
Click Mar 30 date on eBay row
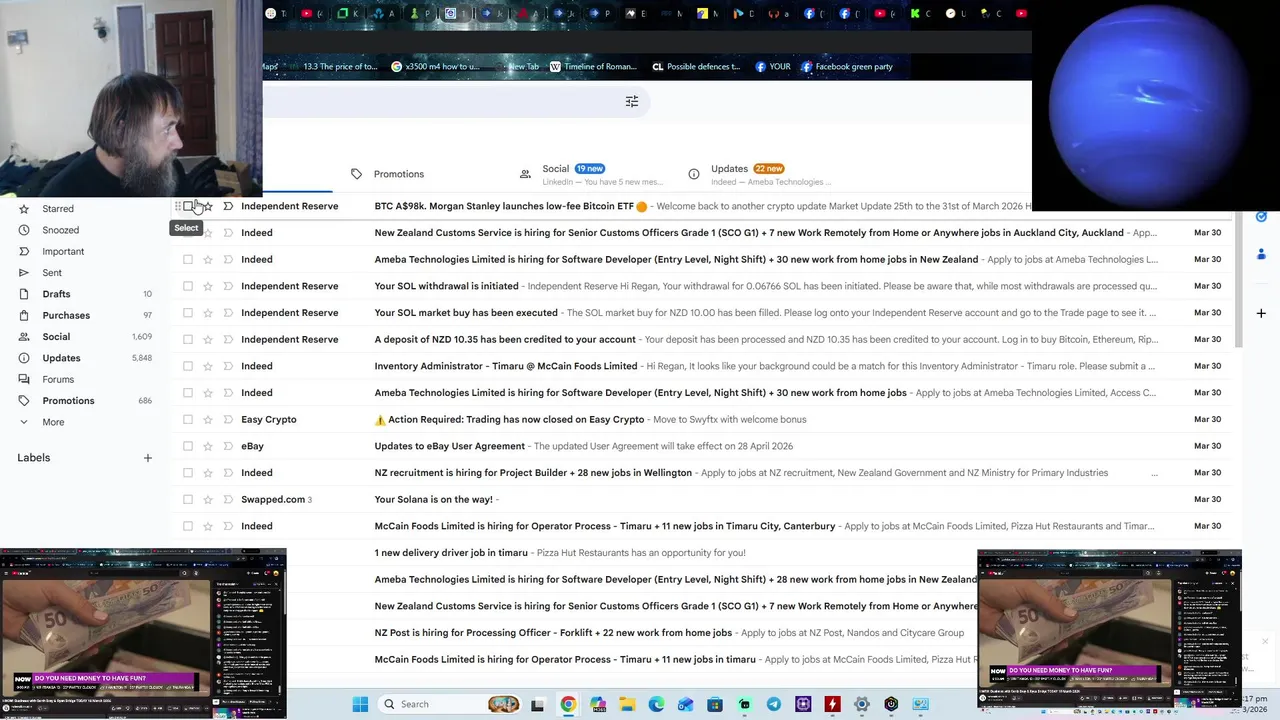click(1207, 446)
